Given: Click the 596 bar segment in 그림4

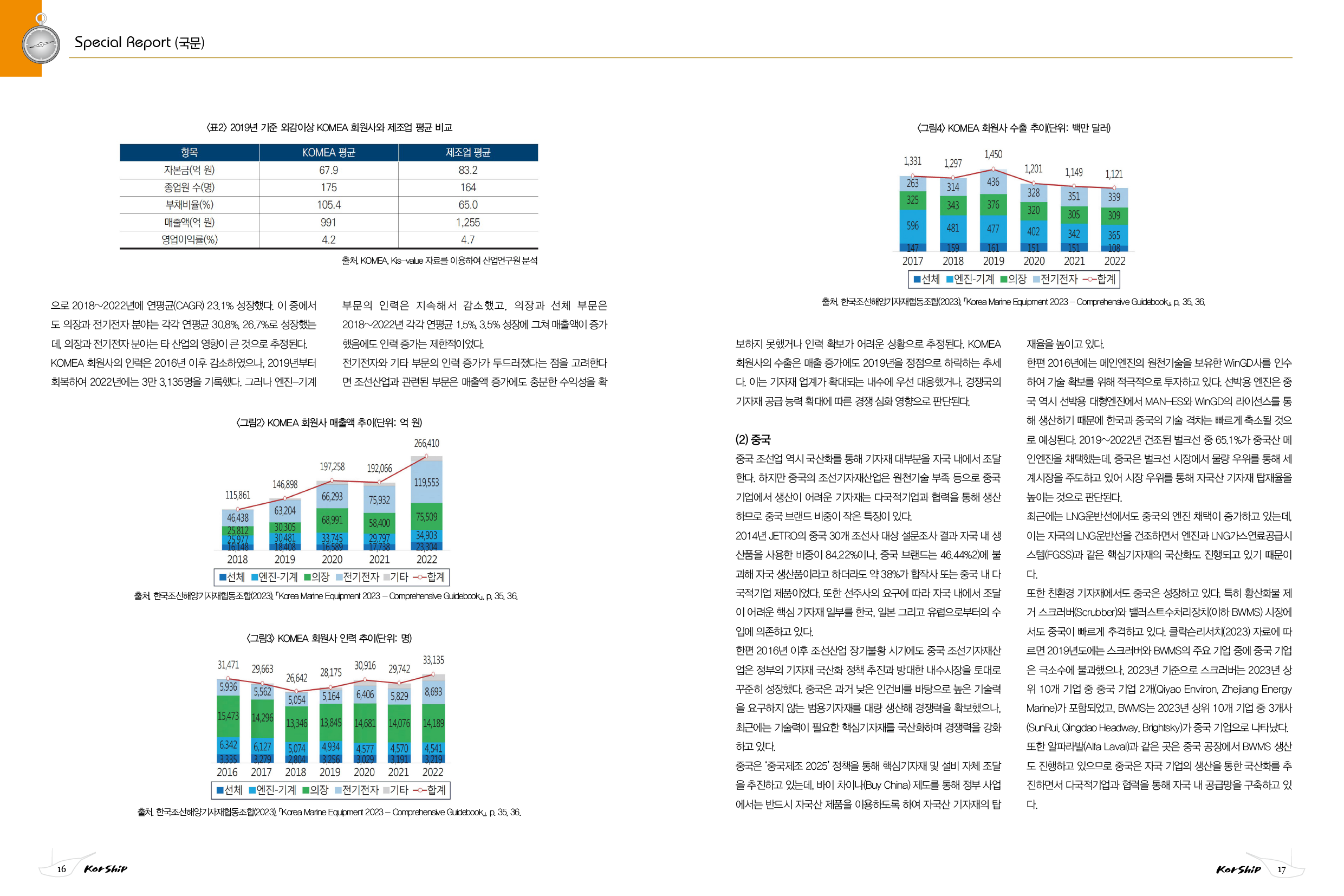Looking at the screenshot, I should [x=913, y=226].
